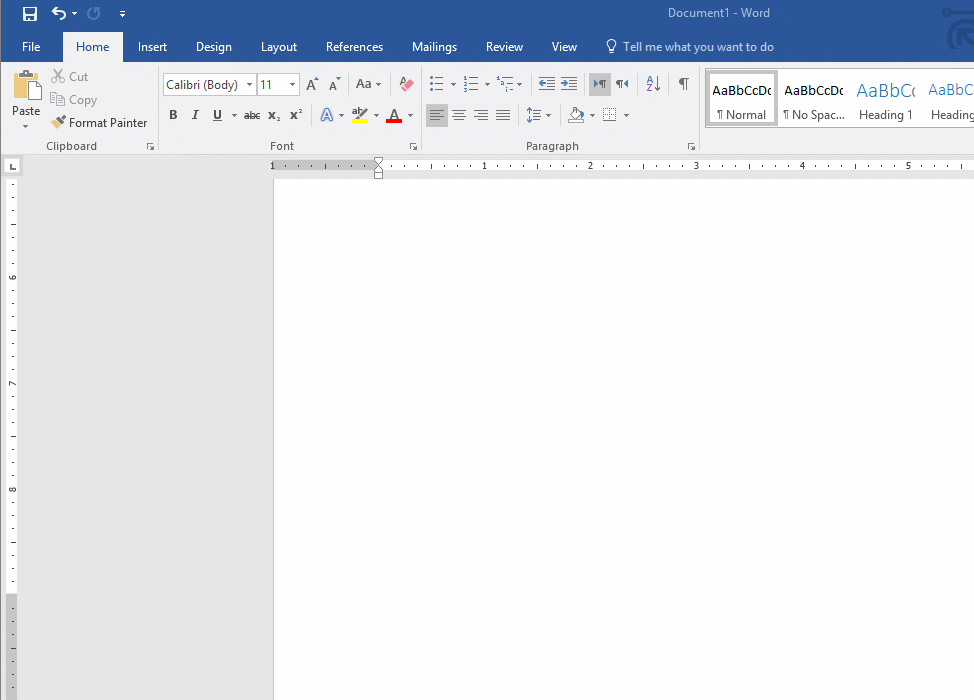Click the line spacing icon
This screenshot has height=700, width=974.
coord(534,116)
